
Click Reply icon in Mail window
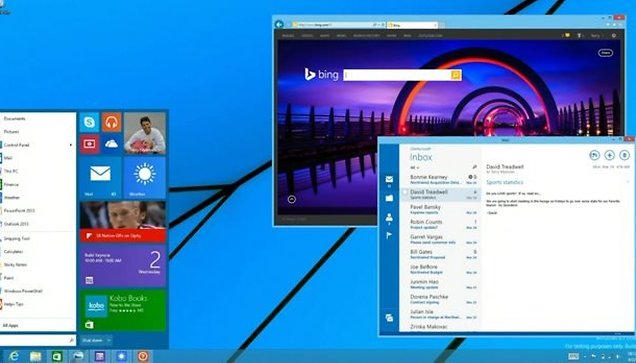tap(594, 155)
